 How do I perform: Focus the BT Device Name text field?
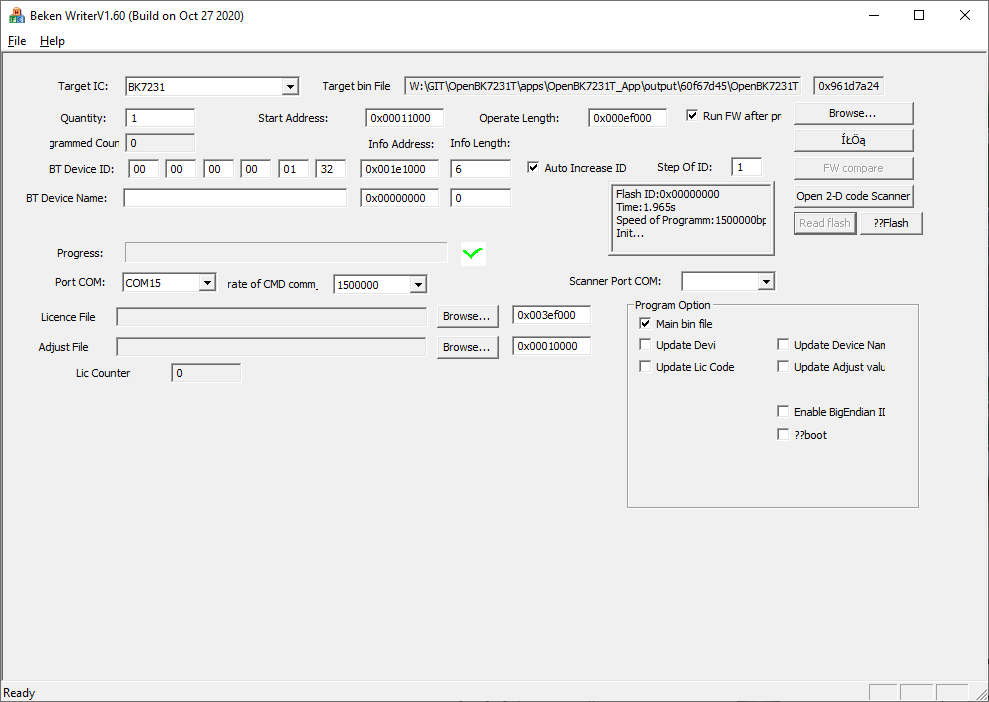click(235, 198)
